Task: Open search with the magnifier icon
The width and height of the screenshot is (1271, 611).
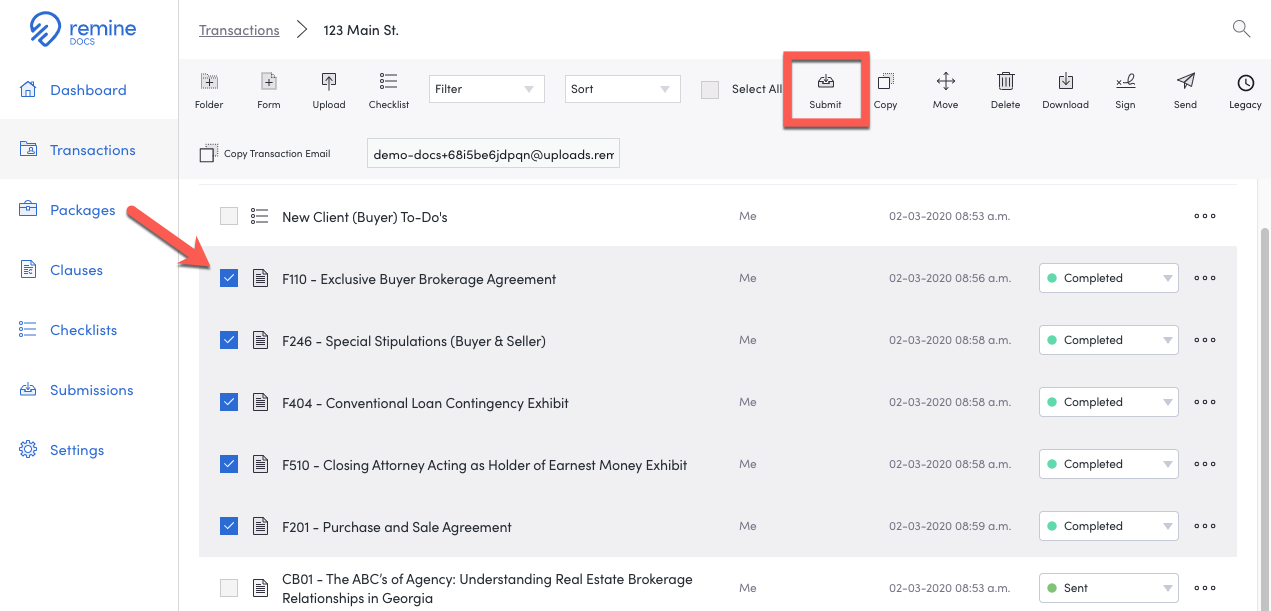Action: [x=1241, y=29]
